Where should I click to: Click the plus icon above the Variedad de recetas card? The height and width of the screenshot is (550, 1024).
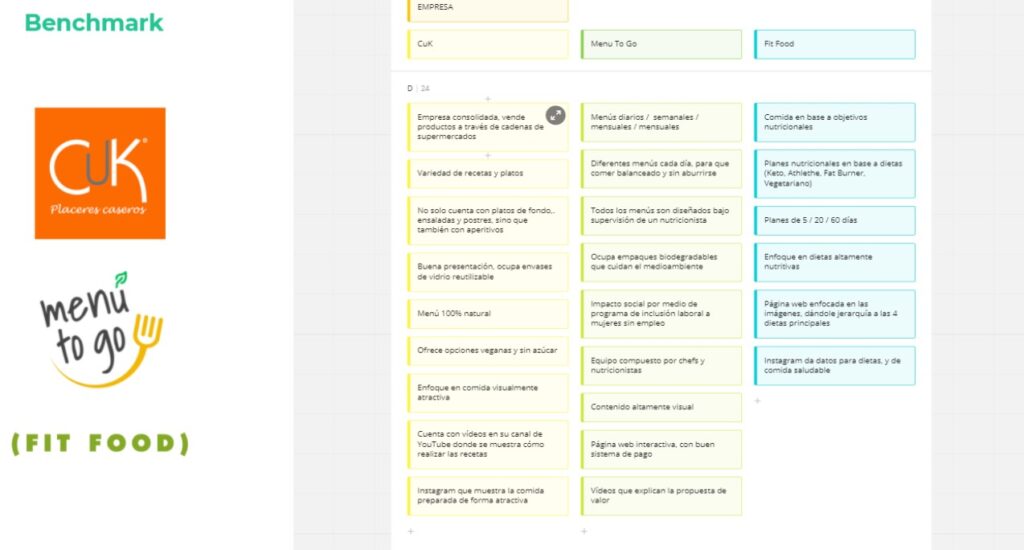488,155
